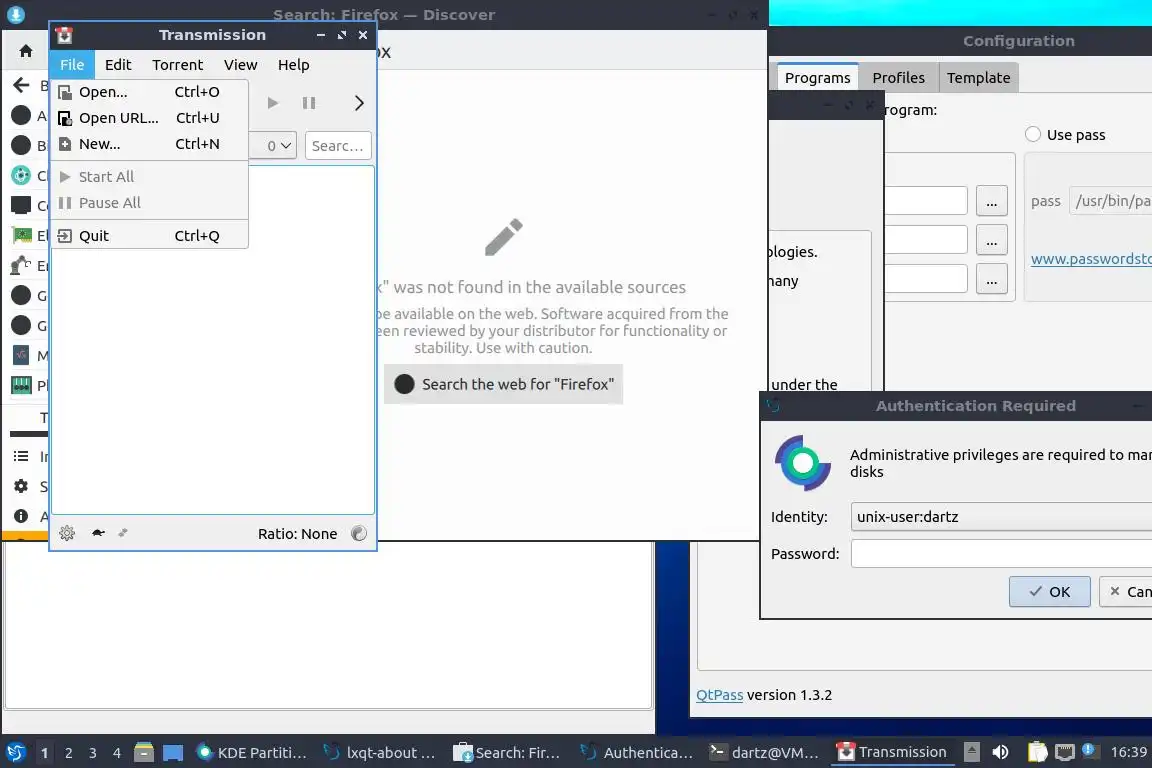This screenshot has height=768, width=1152.
Task: Open the file manager launcher in the taskbar
Action: click(x=144, y=752)
